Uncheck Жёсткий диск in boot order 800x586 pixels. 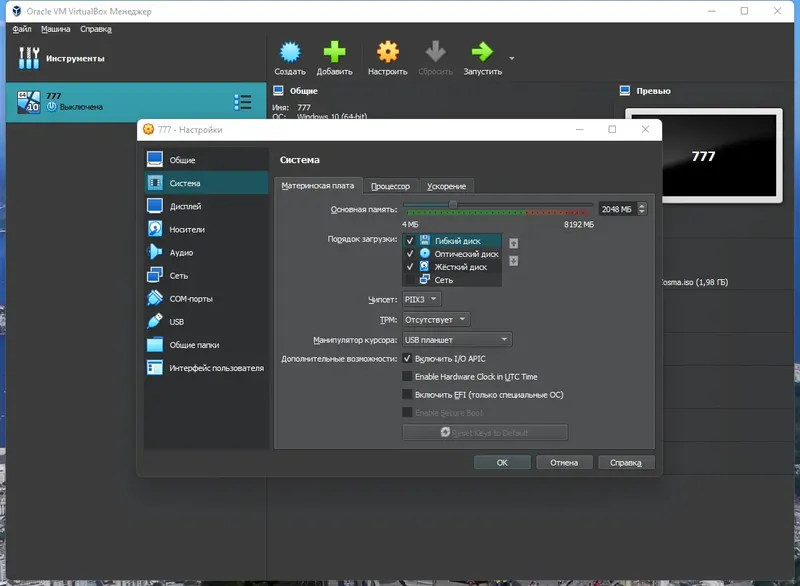[410, 267]
